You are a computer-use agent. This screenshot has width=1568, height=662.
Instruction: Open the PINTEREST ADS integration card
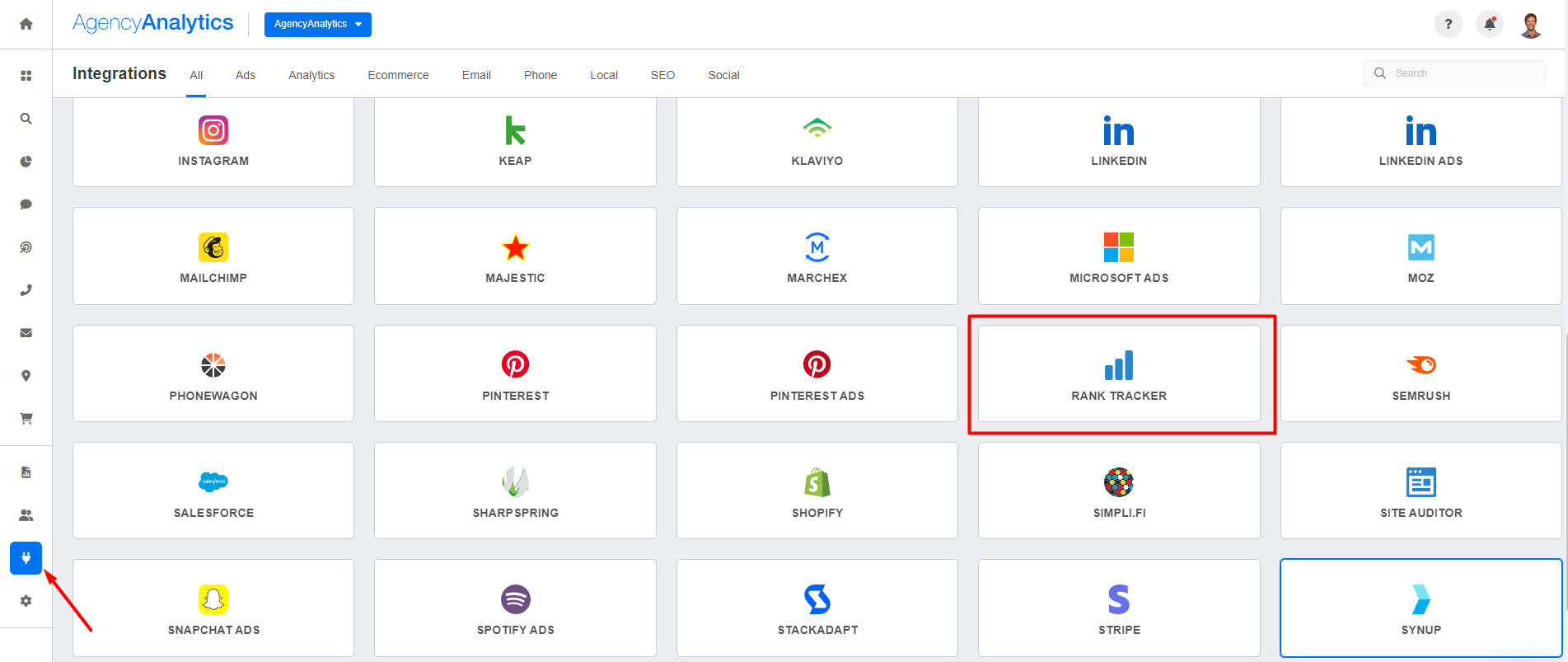(x=817, y=373)
